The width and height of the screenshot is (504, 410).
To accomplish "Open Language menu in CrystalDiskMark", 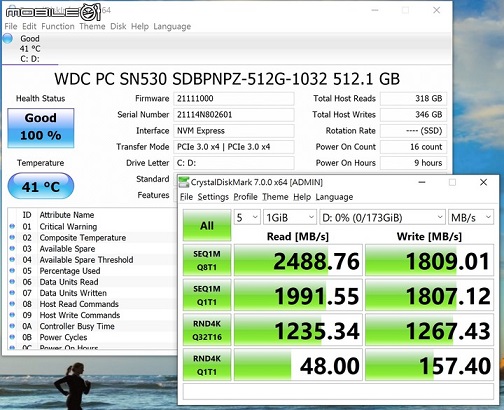I will [x=334, y=197].
